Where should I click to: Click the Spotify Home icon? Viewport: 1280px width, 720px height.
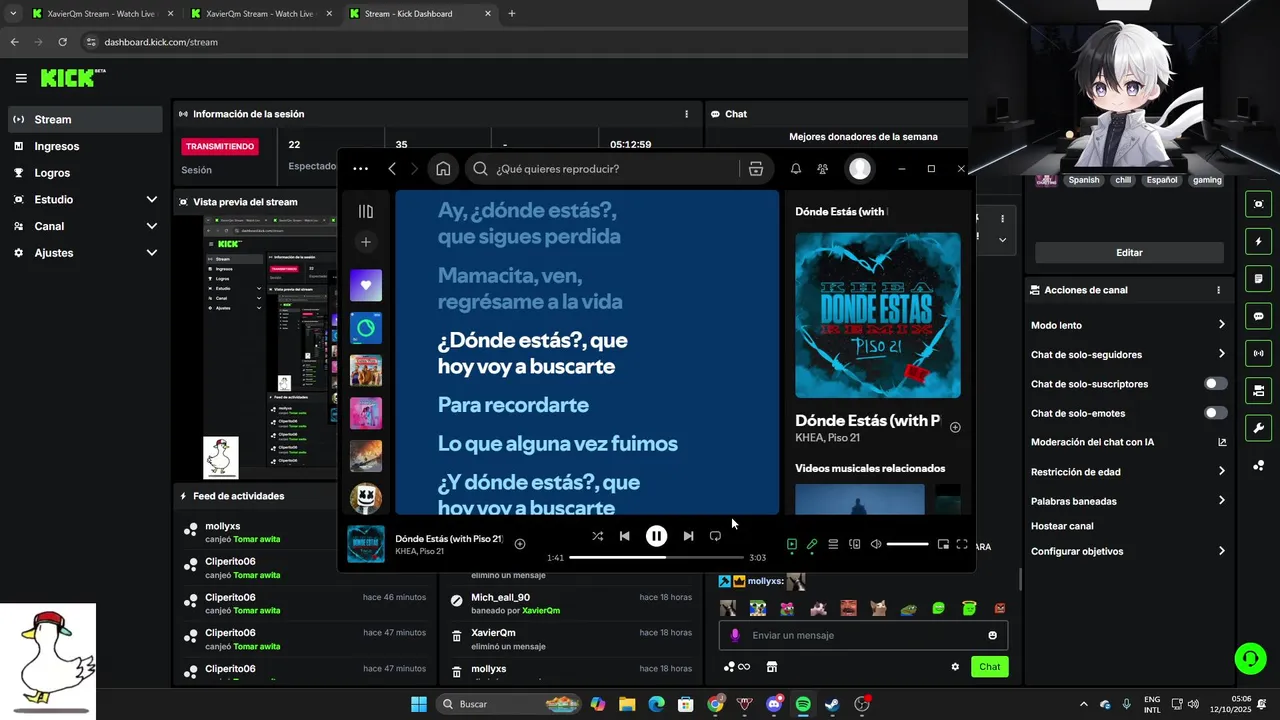click(443, 169)
